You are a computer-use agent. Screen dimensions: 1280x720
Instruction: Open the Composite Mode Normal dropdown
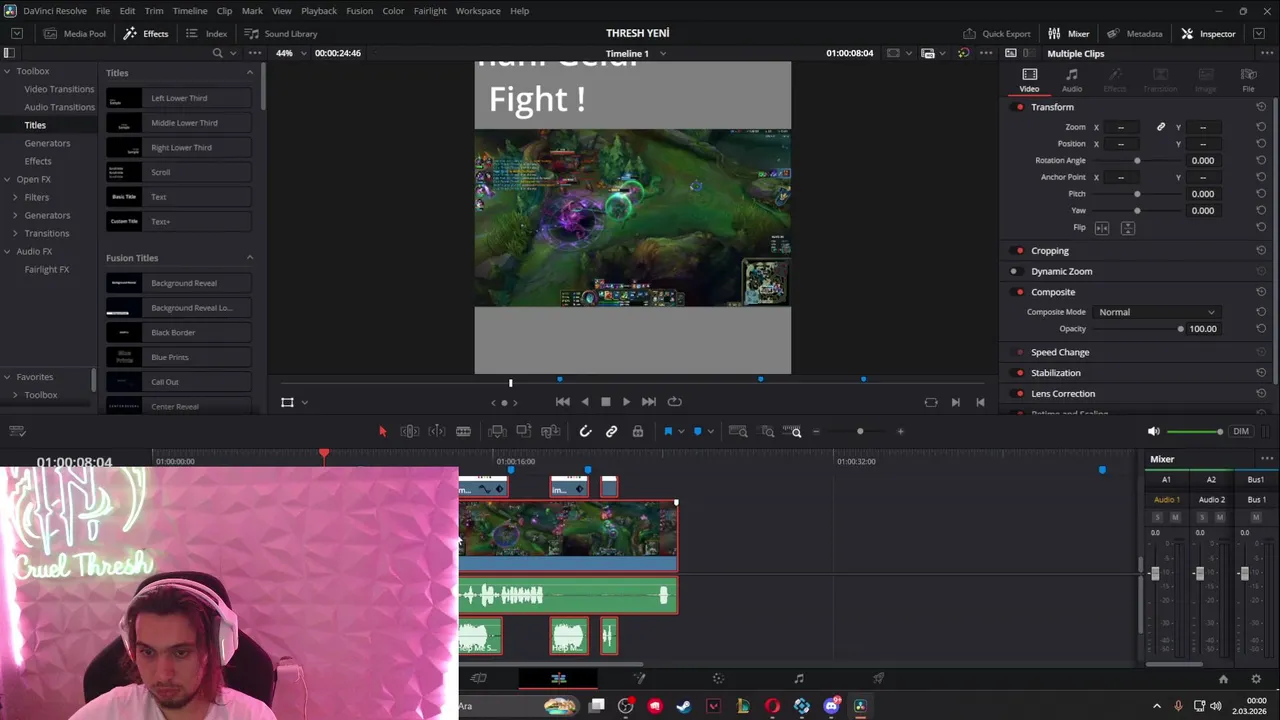(1157, 312)
